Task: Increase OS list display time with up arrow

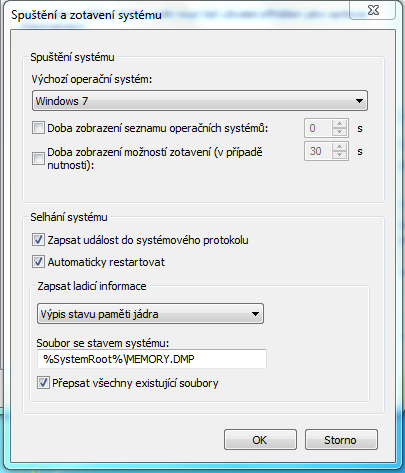Action: 340,124
